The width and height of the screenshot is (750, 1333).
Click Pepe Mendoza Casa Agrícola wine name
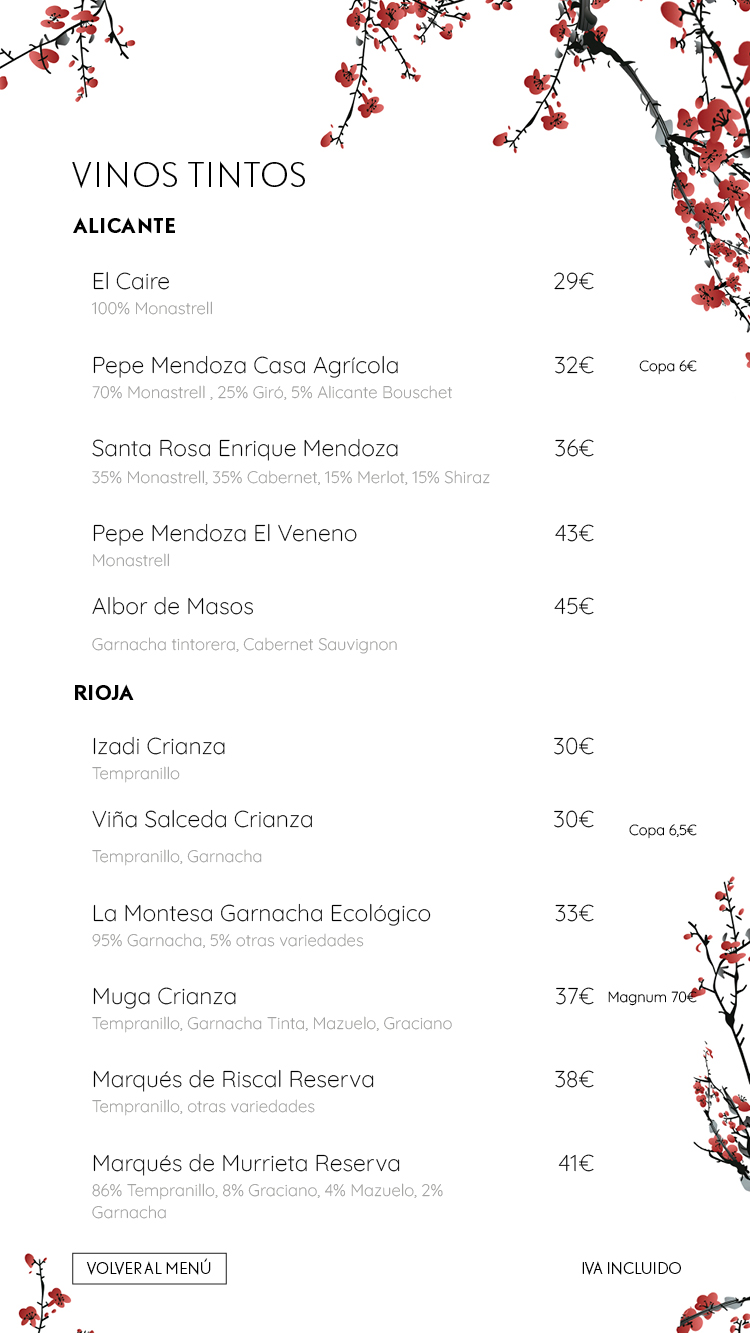(245, 366)
